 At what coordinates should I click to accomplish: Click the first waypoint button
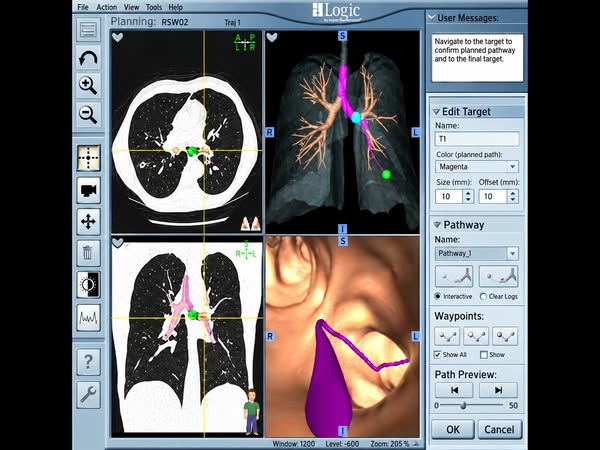point(447,336)
